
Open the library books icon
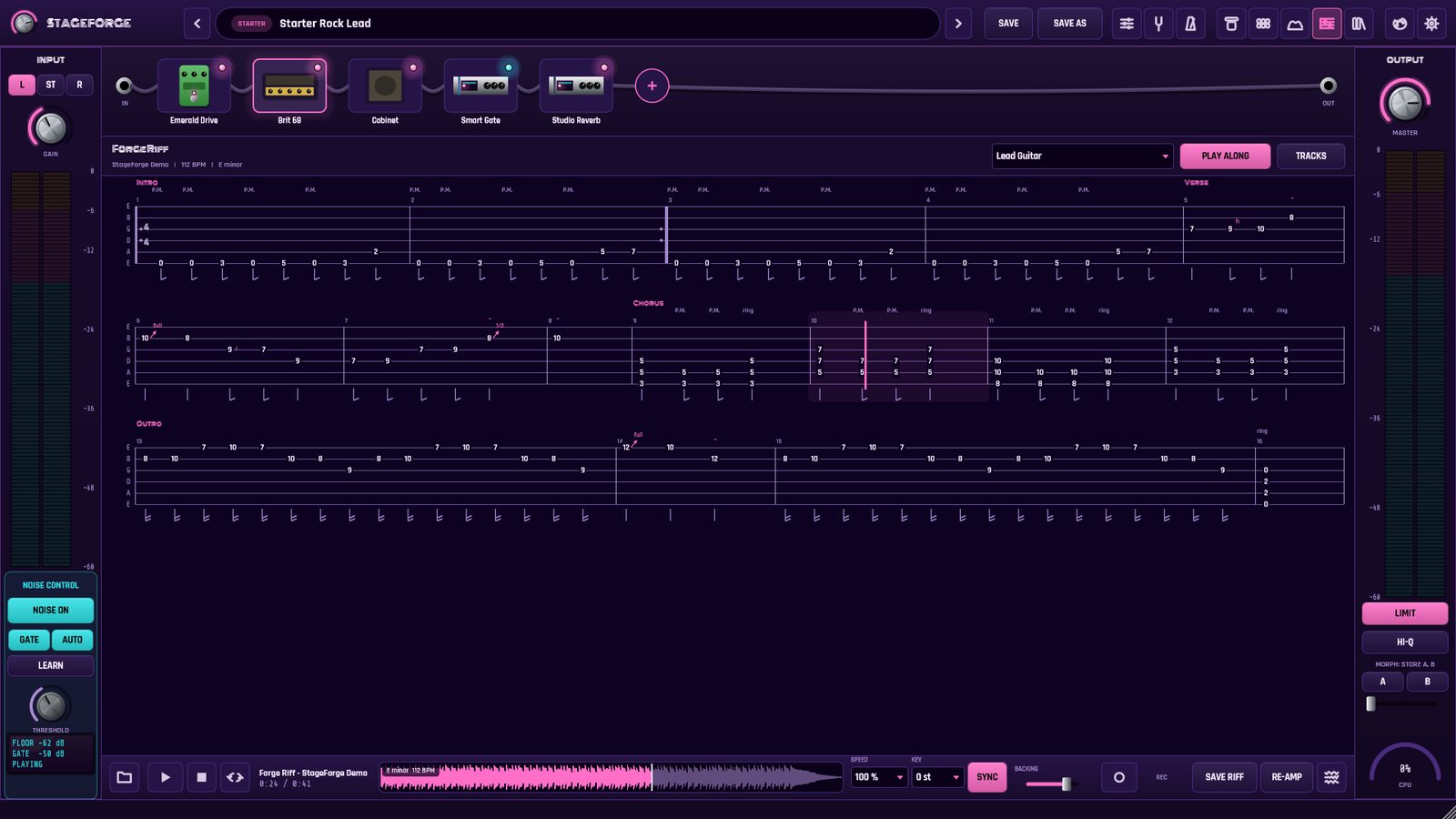tap(1359, 24)
